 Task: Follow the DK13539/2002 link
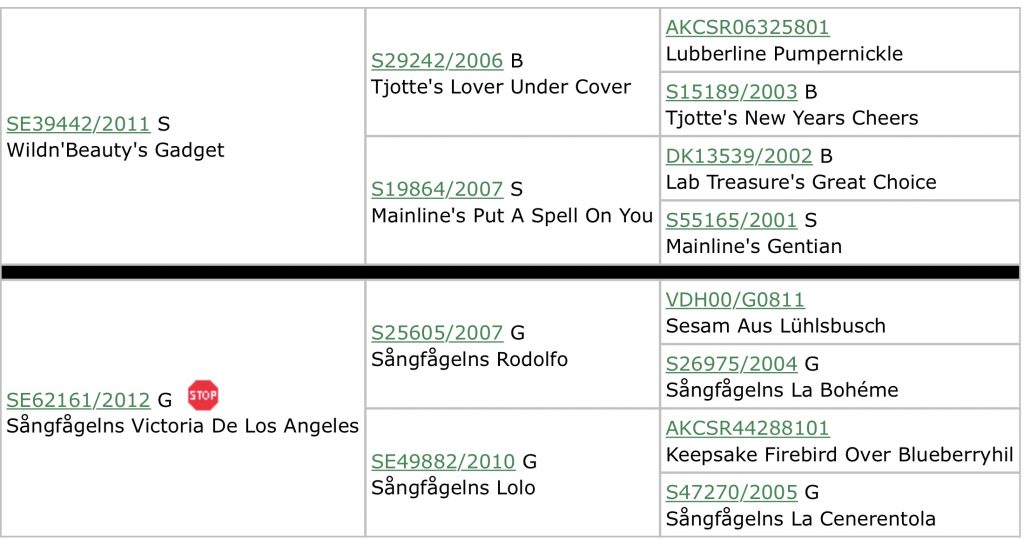pos(739,155)
